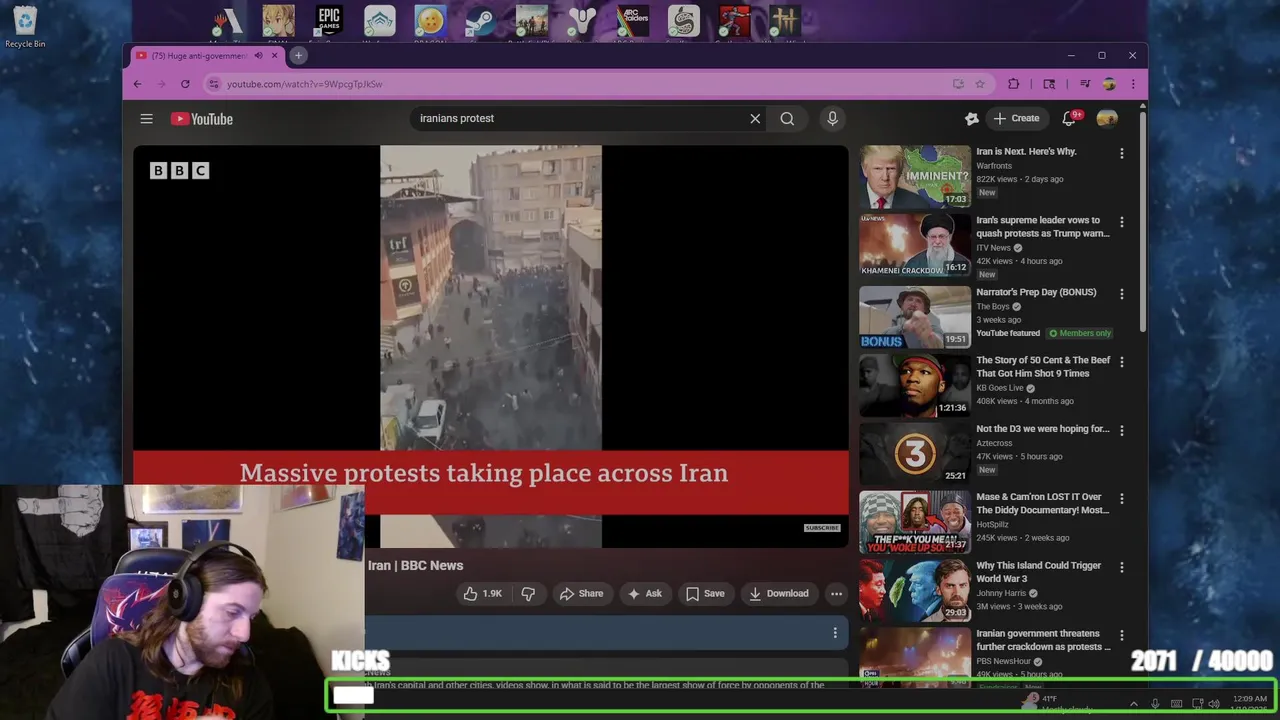
Task: Close the YouTube tab
Action: (274, 56)
